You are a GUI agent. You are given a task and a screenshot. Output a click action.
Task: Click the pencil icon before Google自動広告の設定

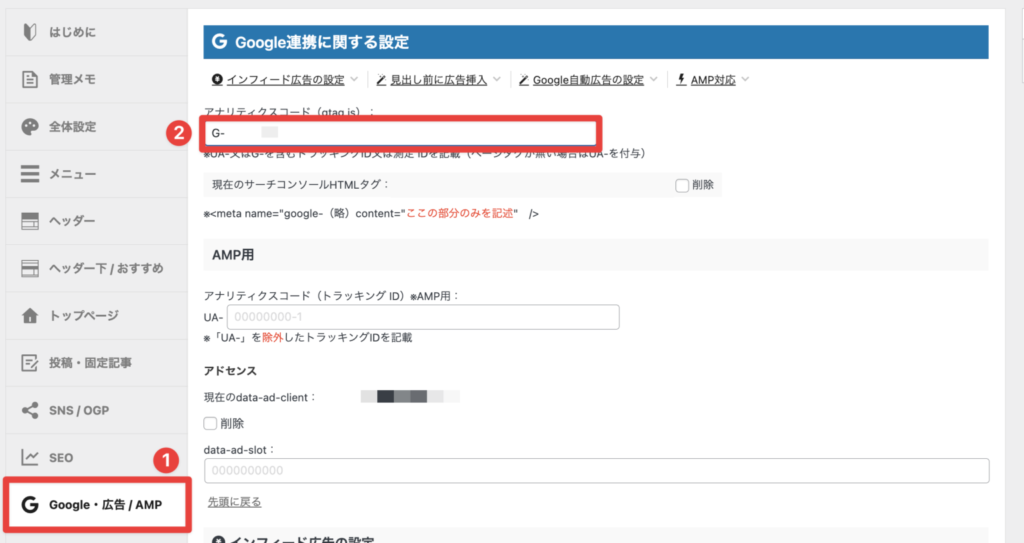click(x=523, y=80)
